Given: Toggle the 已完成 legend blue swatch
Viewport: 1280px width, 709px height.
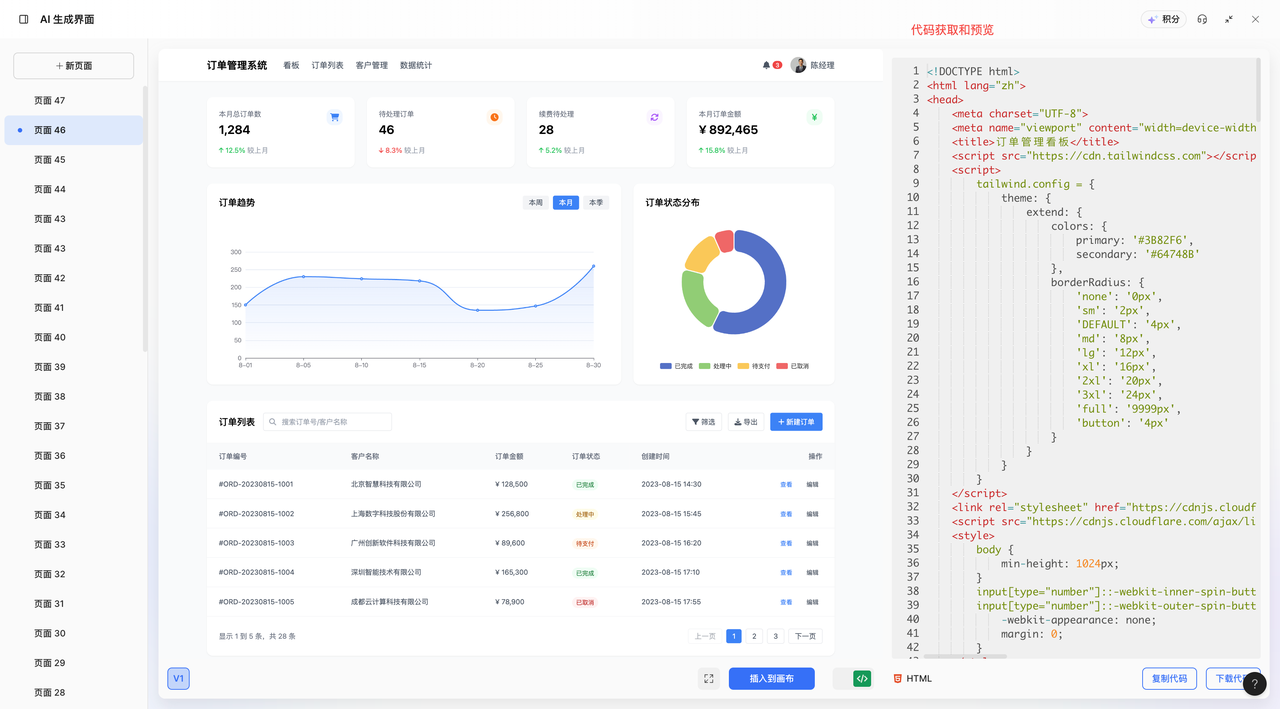Looking at the screenshot, I should (x=666, y=366).
